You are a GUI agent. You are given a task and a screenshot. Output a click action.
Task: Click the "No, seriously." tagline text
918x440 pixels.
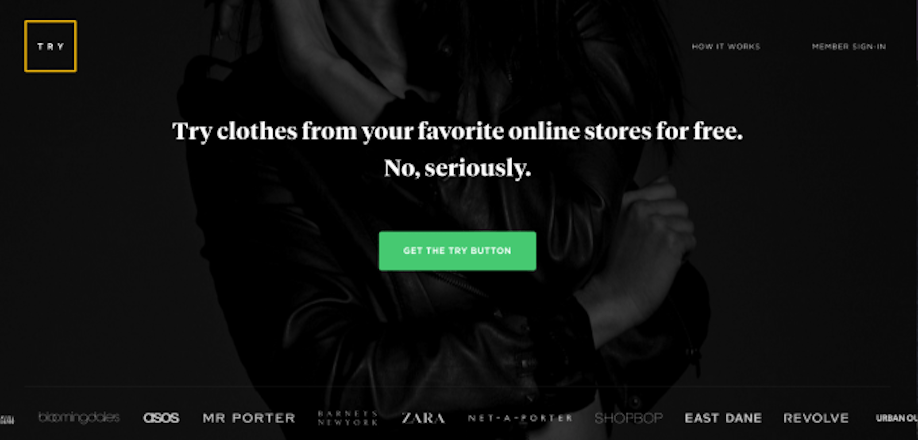tap(458, 169)
